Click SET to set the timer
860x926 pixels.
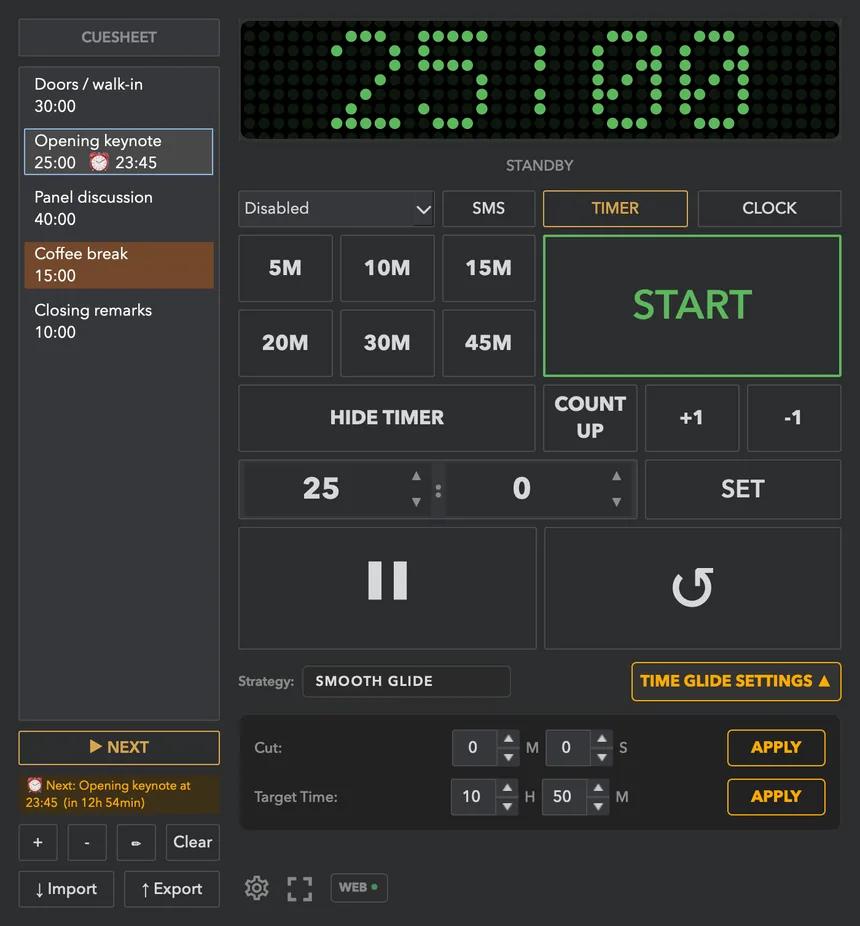pyautogui.click(x=743, y=489)
